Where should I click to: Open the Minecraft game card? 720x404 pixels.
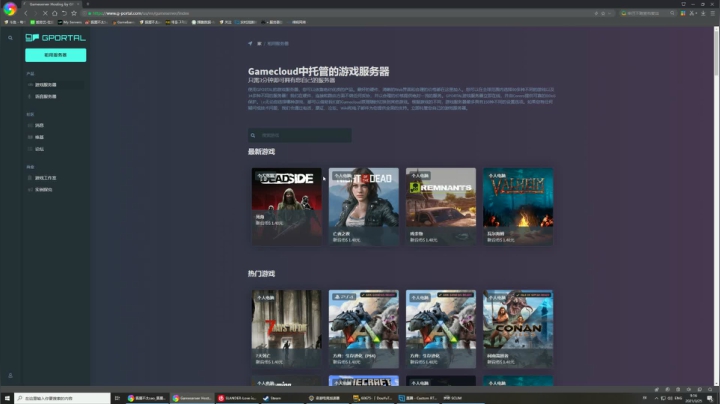tap(364, 381)
